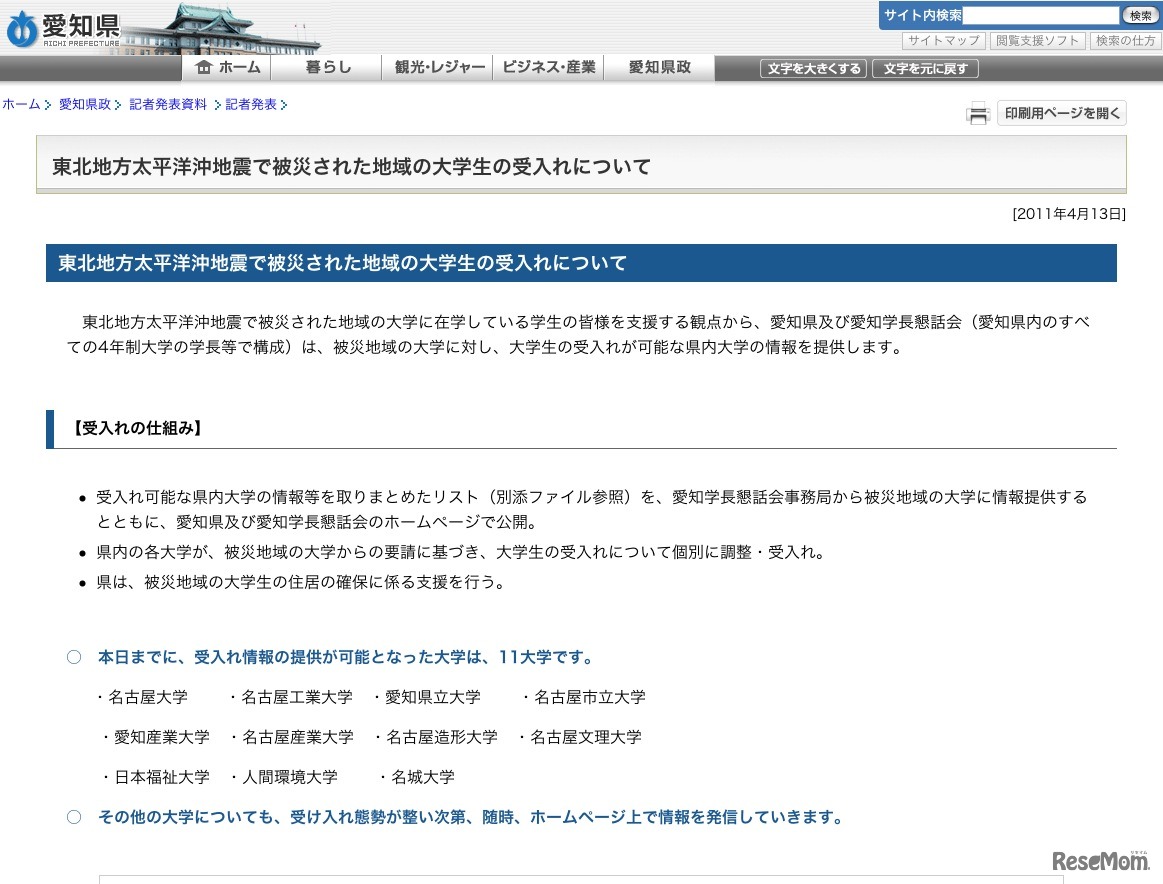This screenshot has width=1163, height=884.
Task: Open 閲覧支援ソフト support software page
Action: coord(1037,41)
